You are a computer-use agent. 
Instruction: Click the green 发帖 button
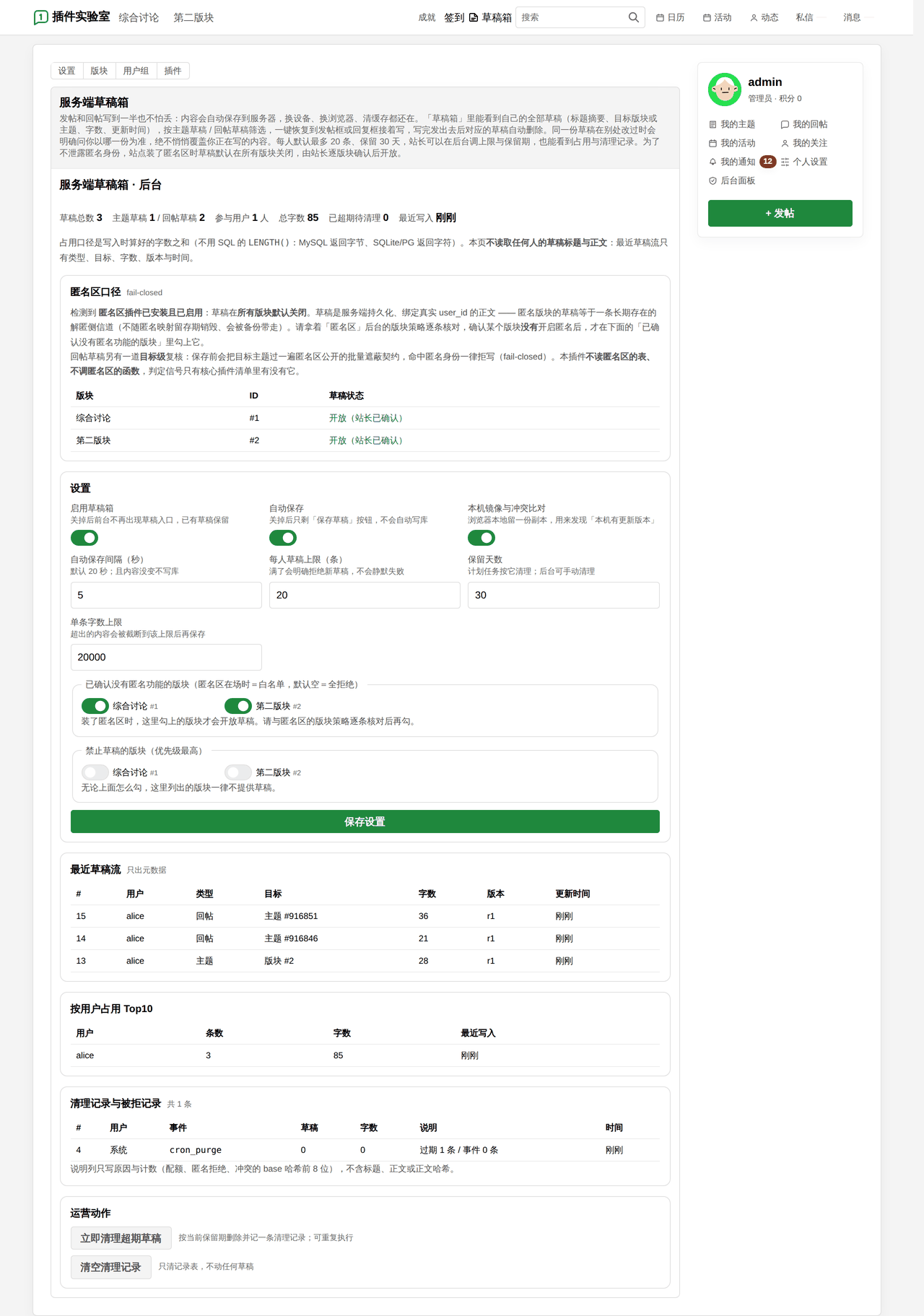(x=780, y=213)
